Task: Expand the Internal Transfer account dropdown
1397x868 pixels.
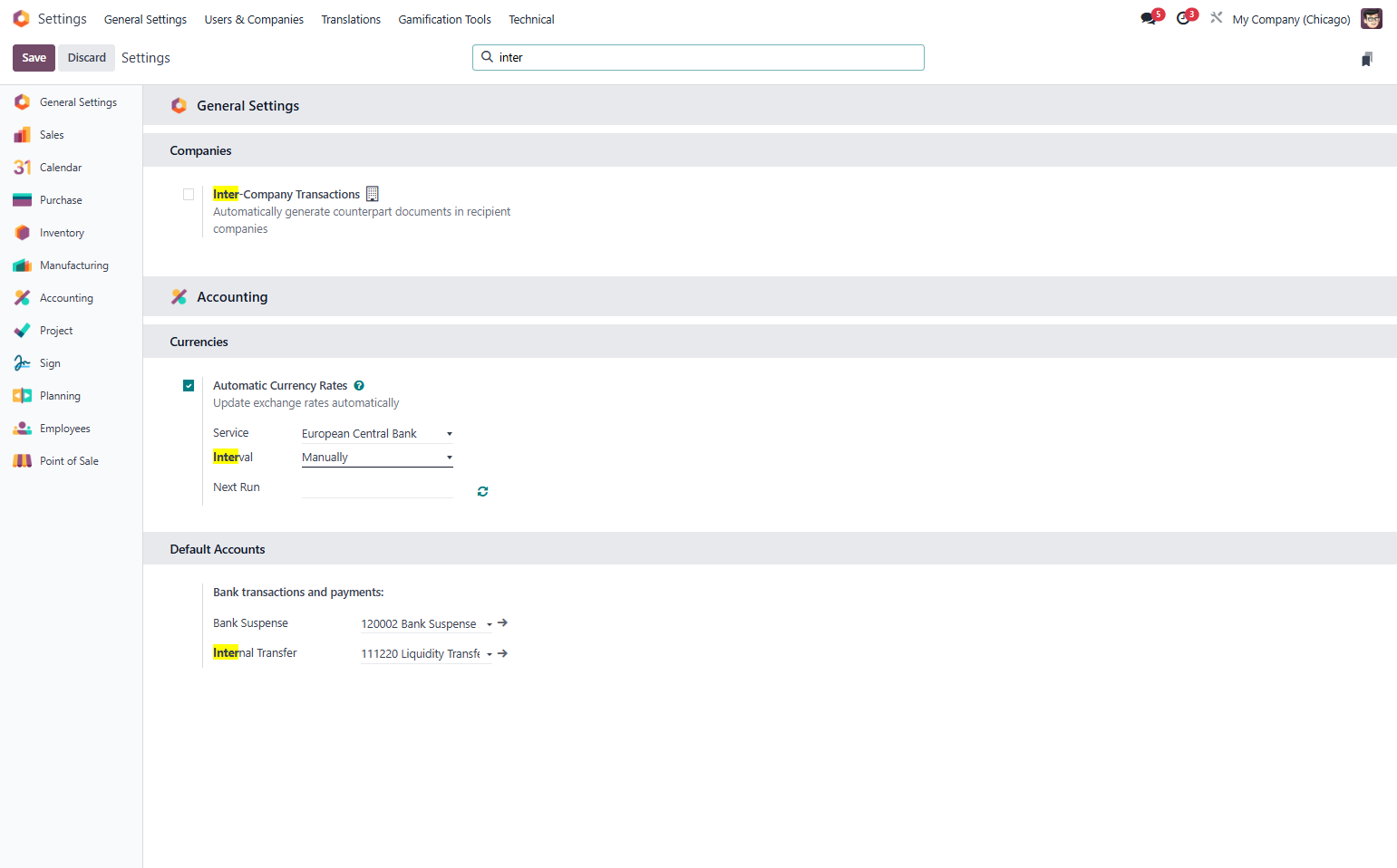Action: [490, 654]
